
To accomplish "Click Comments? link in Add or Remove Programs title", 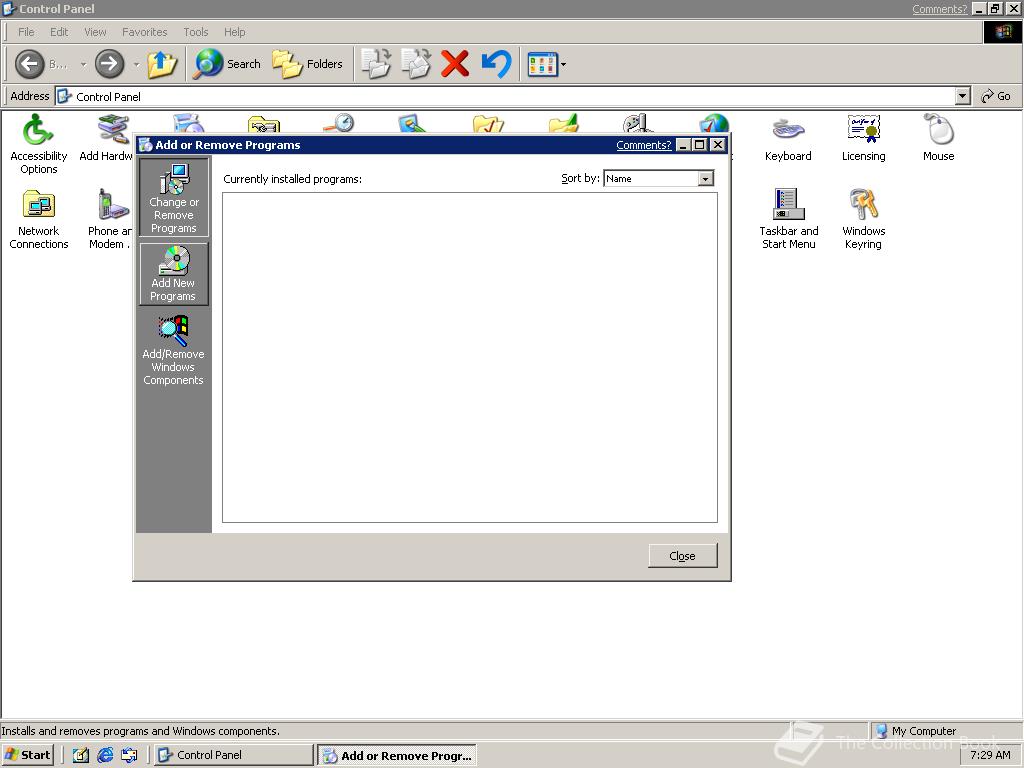I will 643,145.
